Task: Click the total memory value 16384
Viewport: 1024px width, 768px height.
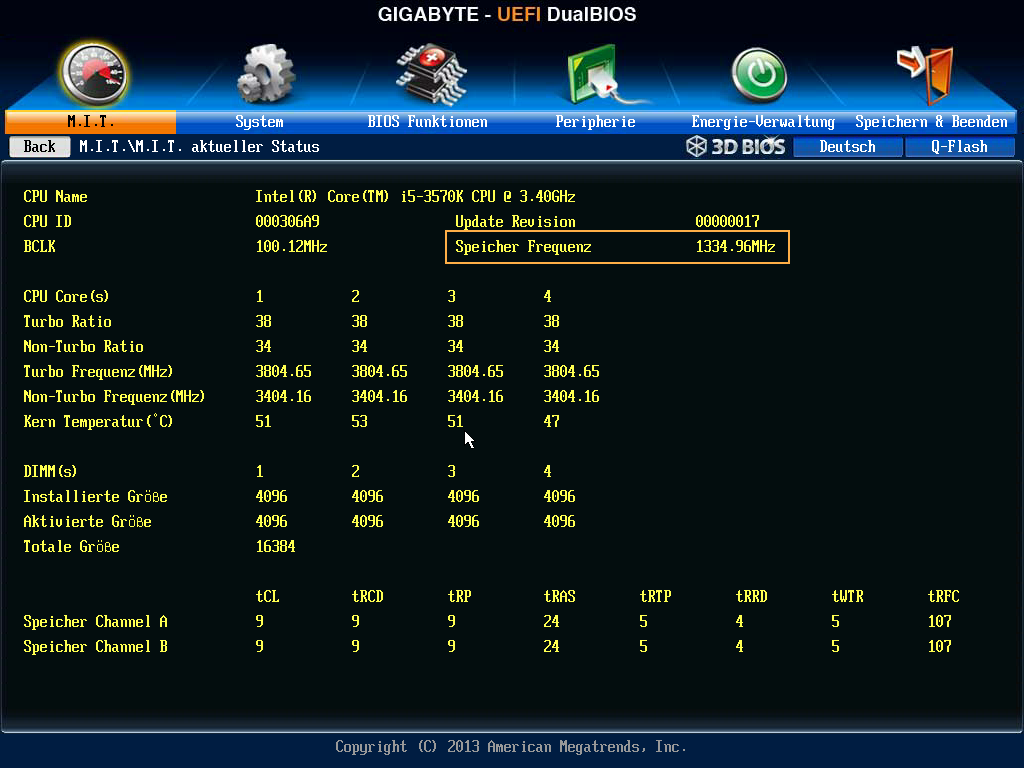Action: 275,547
